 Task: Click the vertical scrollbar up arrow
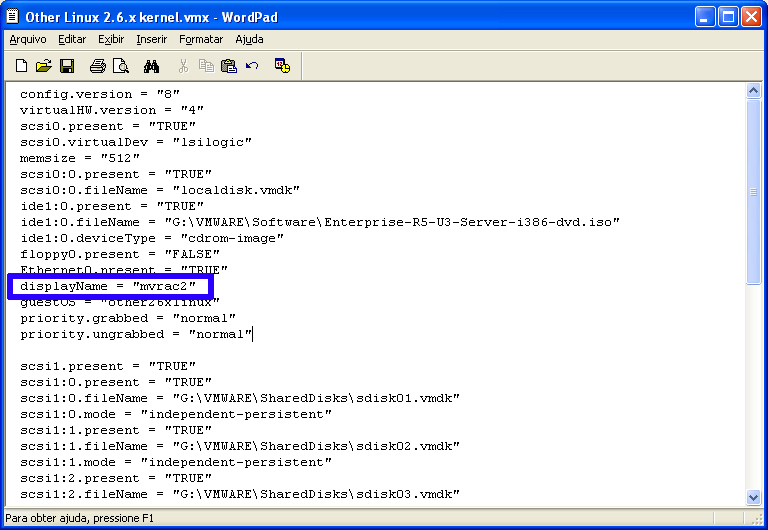tap(754, 91)
